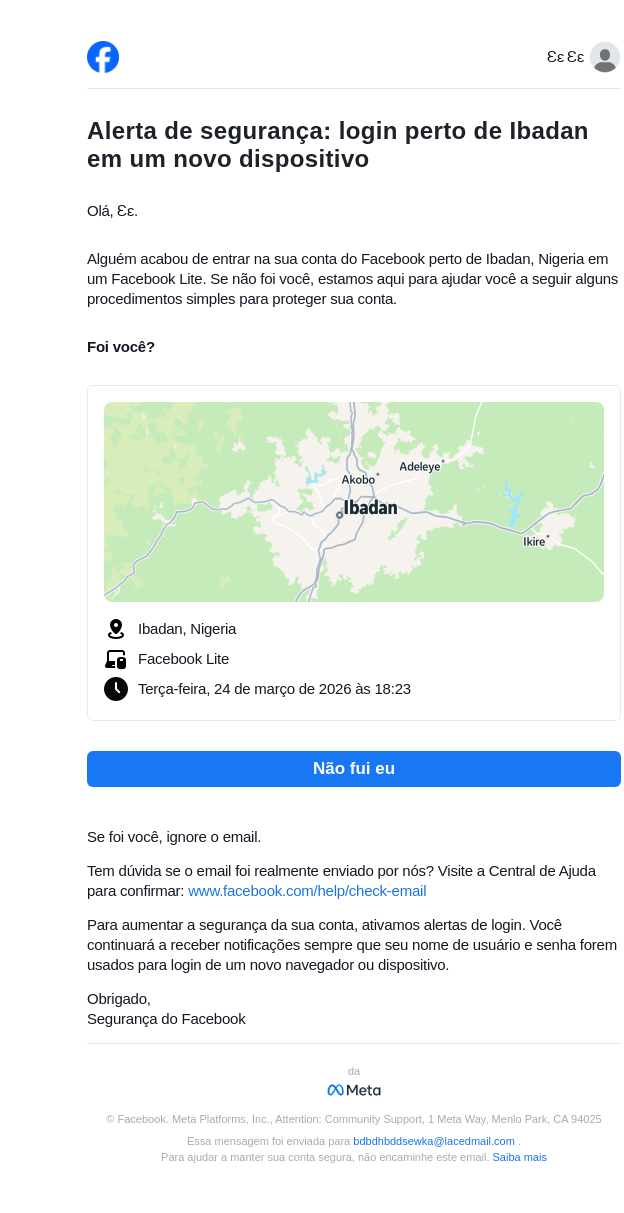Click the Meta logo in the footer

[354, 1090]
